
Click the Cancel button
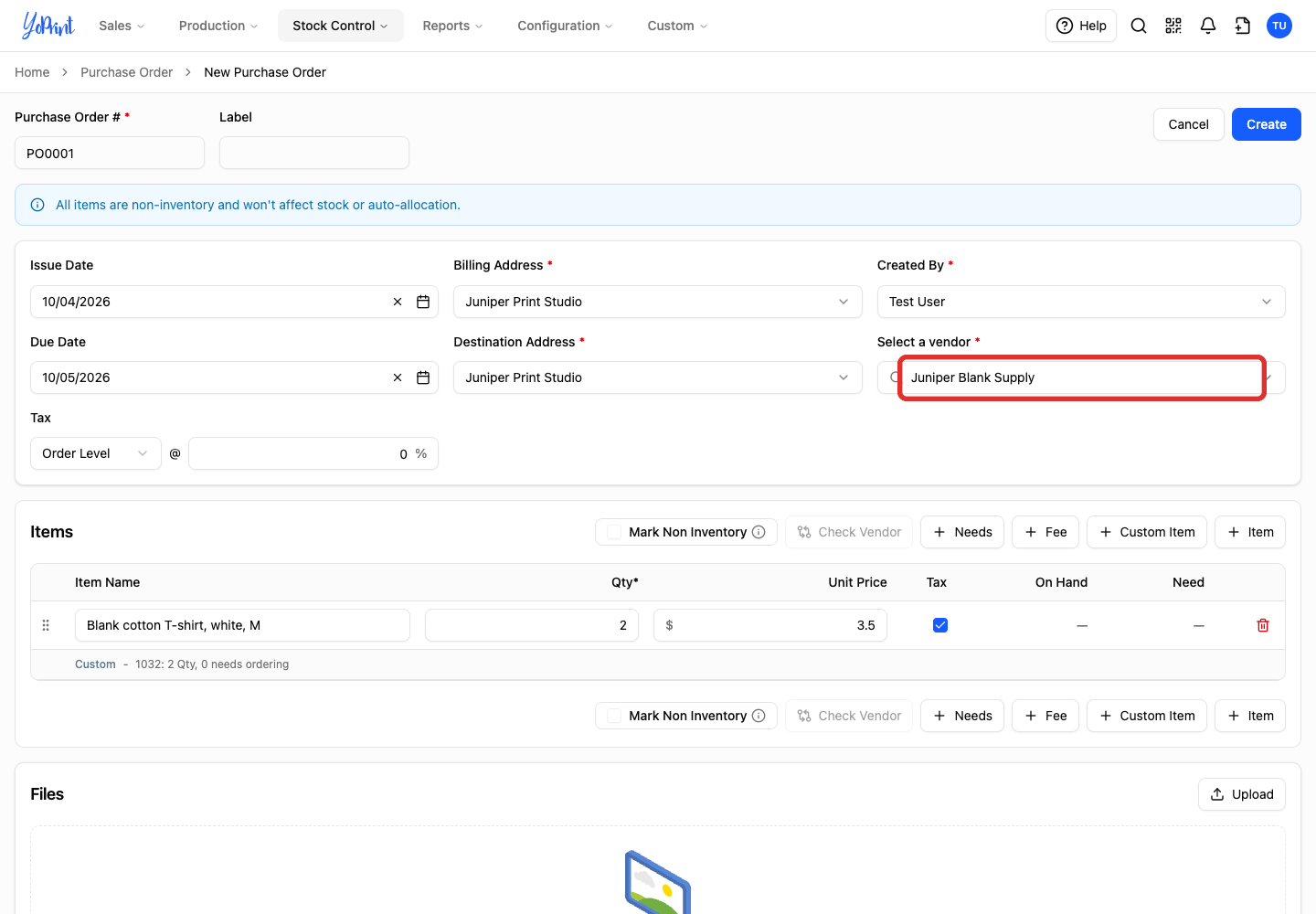pos(1188,124)
